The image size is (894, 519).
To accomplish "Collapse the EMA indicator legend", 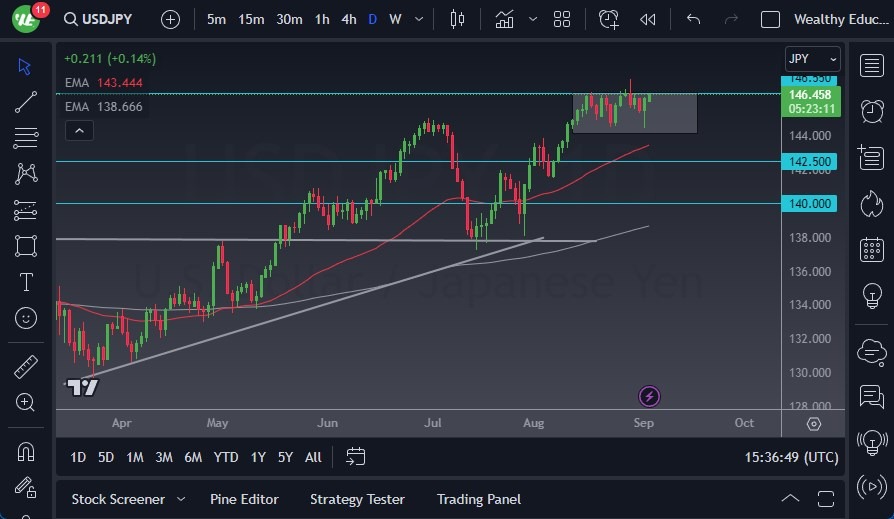I will coord(78,130).
